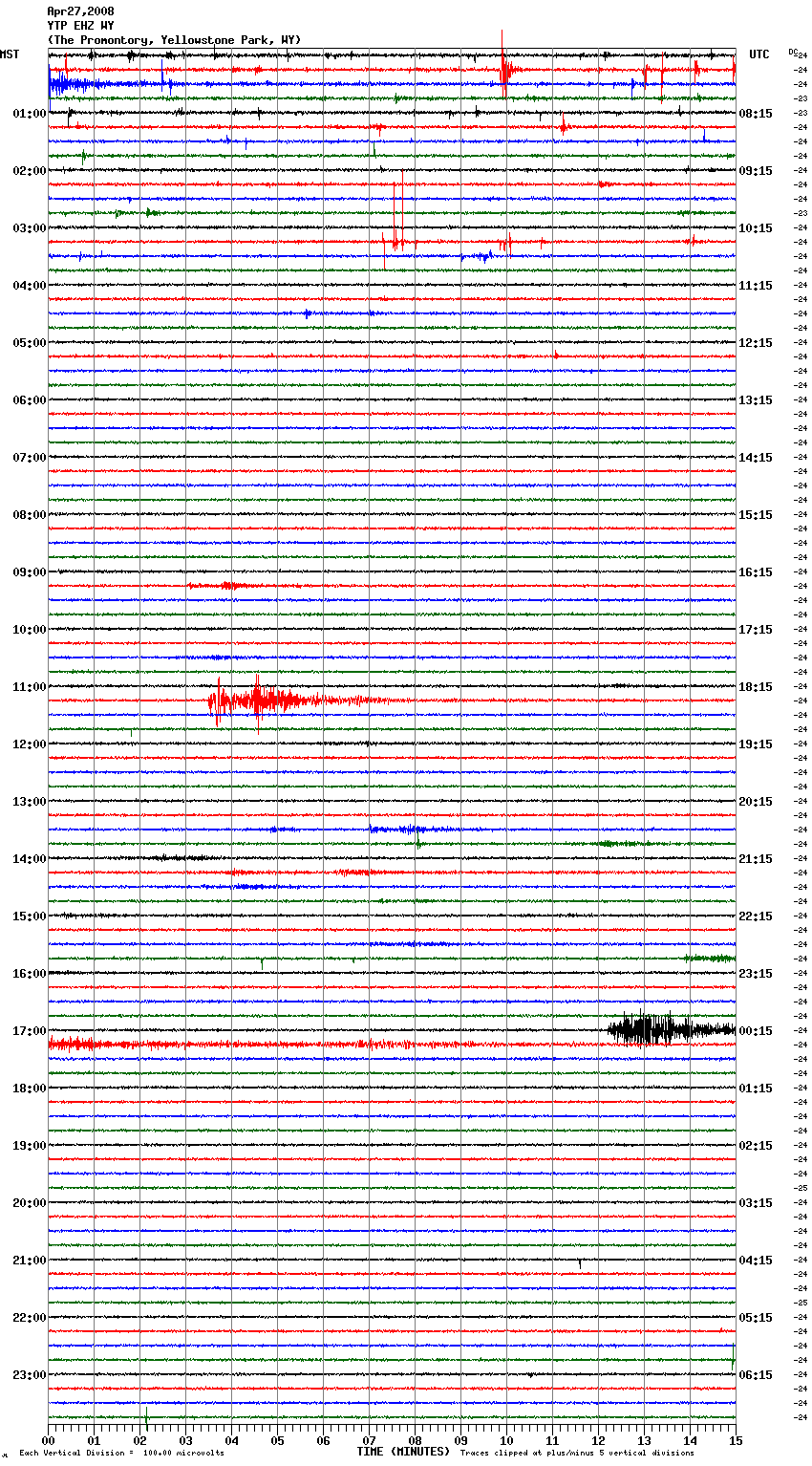Select the 04:00 MST row label
The height and width of the screenshot is (1466, 812).
click(x=30, y=286)
